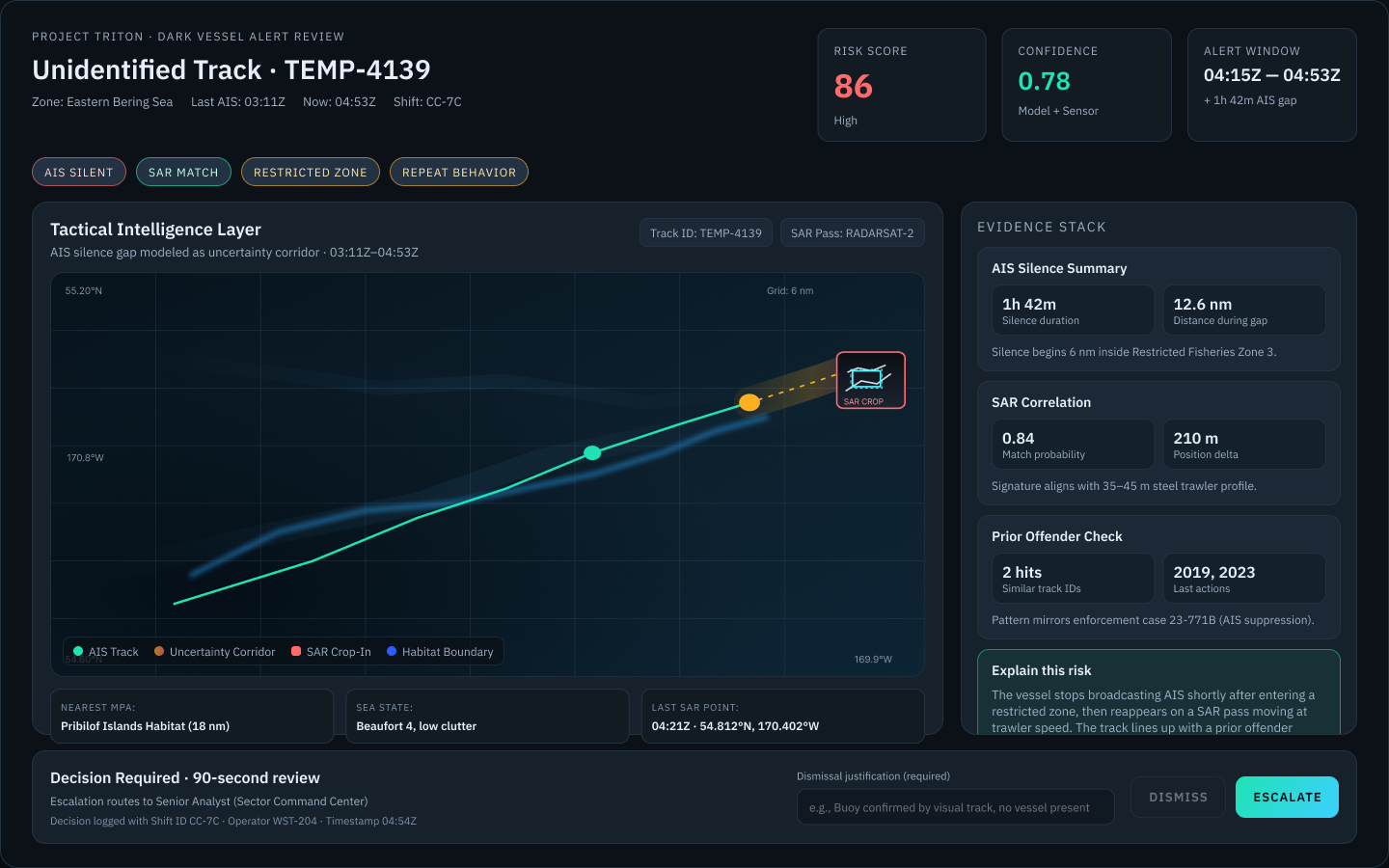The height and width of the screenshot is (868, 1389).
Task: Expand the Prior Offender Check card
Action: click(x=1057, y=536)
